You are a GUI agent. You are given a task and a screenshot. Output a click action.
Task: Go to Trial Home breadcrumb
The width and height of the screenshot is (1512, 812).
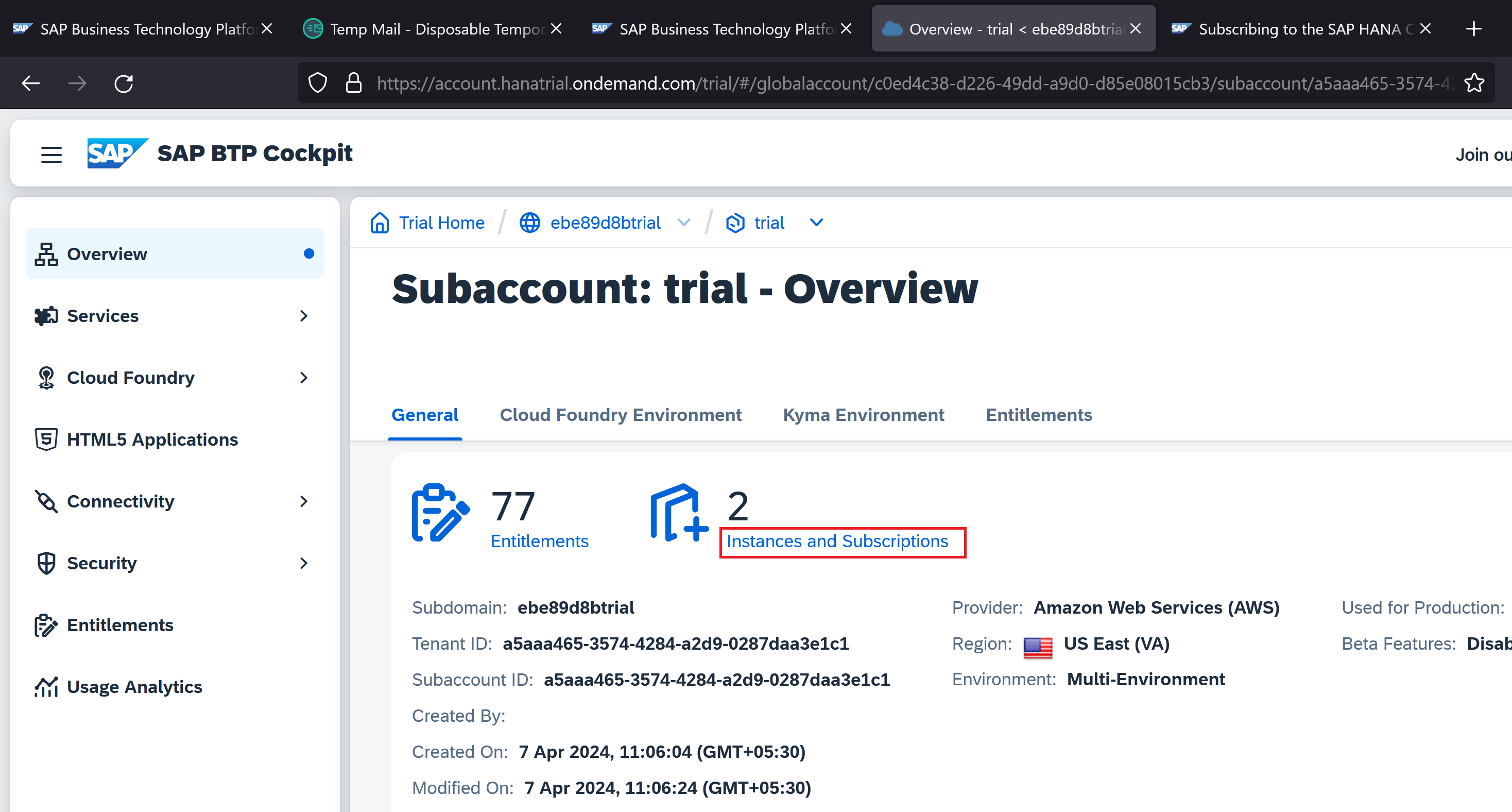pyautogui.click(x=441, y=223)
